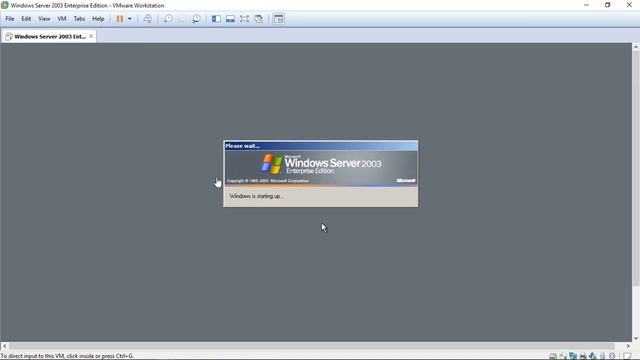Screen dimensions: 640x360
Task: Click the vertical scrollbar thumb
Action: [636, 168]
